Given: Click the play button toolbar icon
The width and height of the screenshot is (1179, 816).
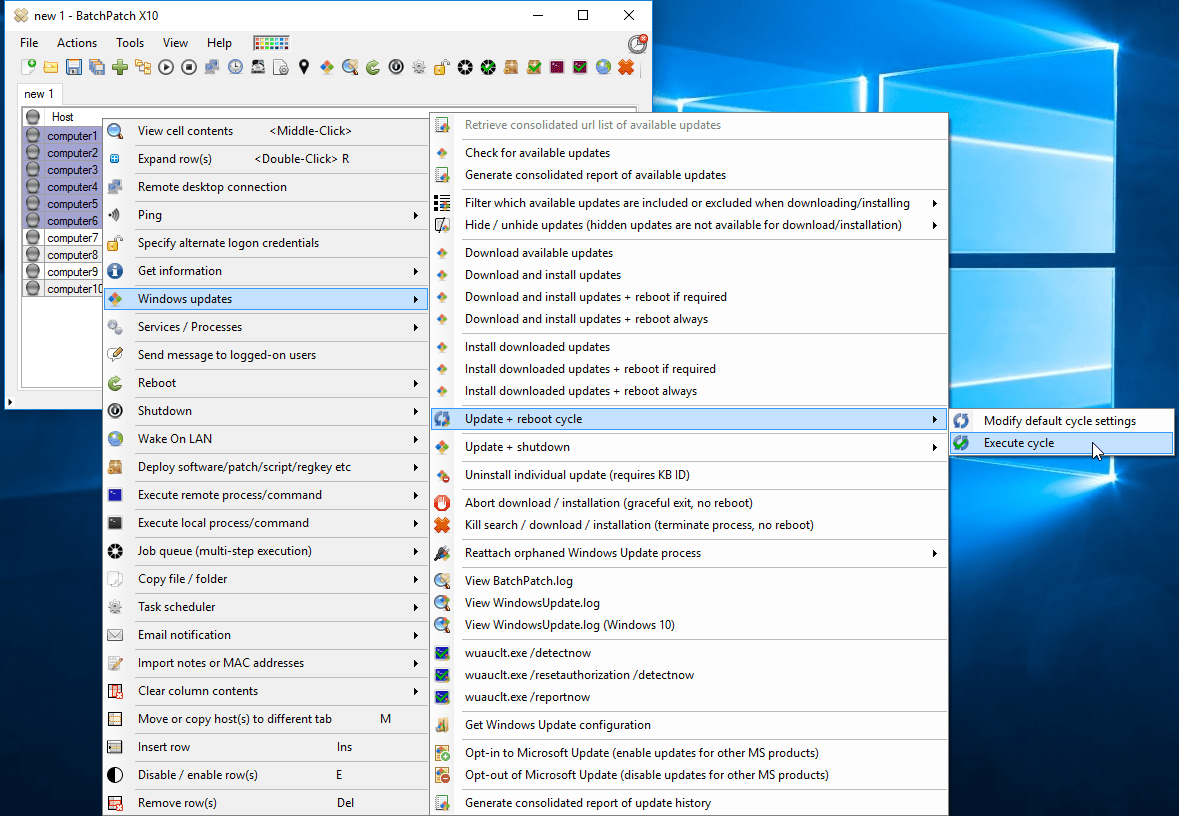Looking at the screenshot, I should pos(166,67).
